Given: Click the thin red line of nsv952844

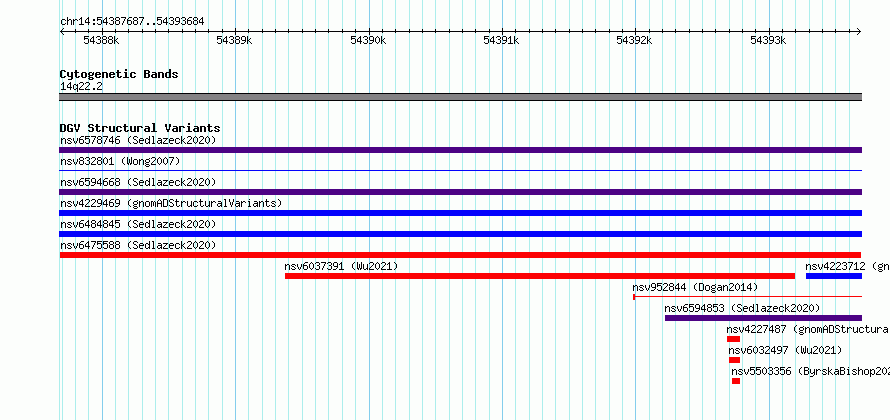Looking at the screenshot, I should click(x=748, y=296).
